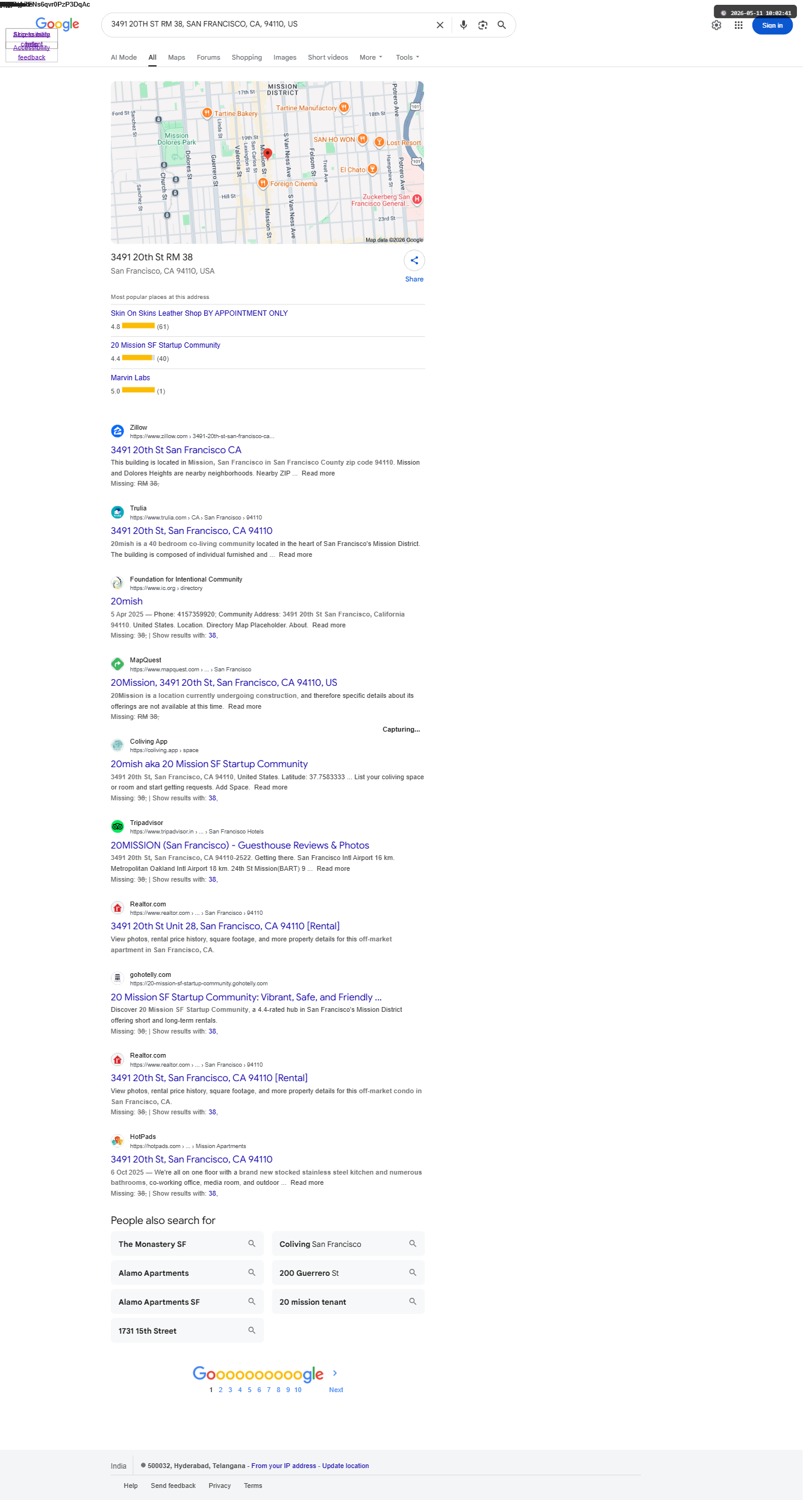
Task: Go to results page 2
Action: pos(220,1390)
